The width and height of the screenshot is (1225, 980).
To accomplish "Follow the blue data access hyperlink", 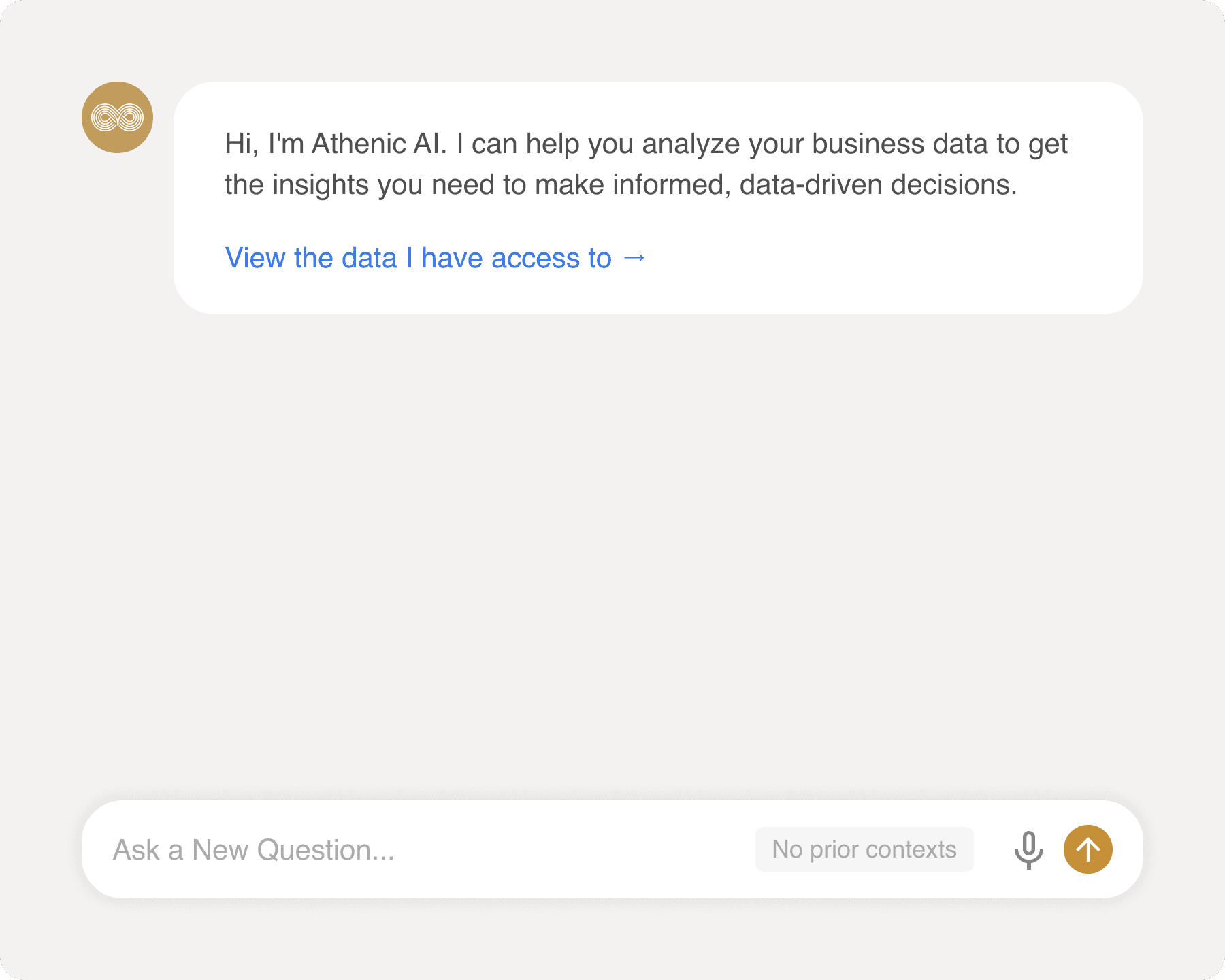I will 436,259.
